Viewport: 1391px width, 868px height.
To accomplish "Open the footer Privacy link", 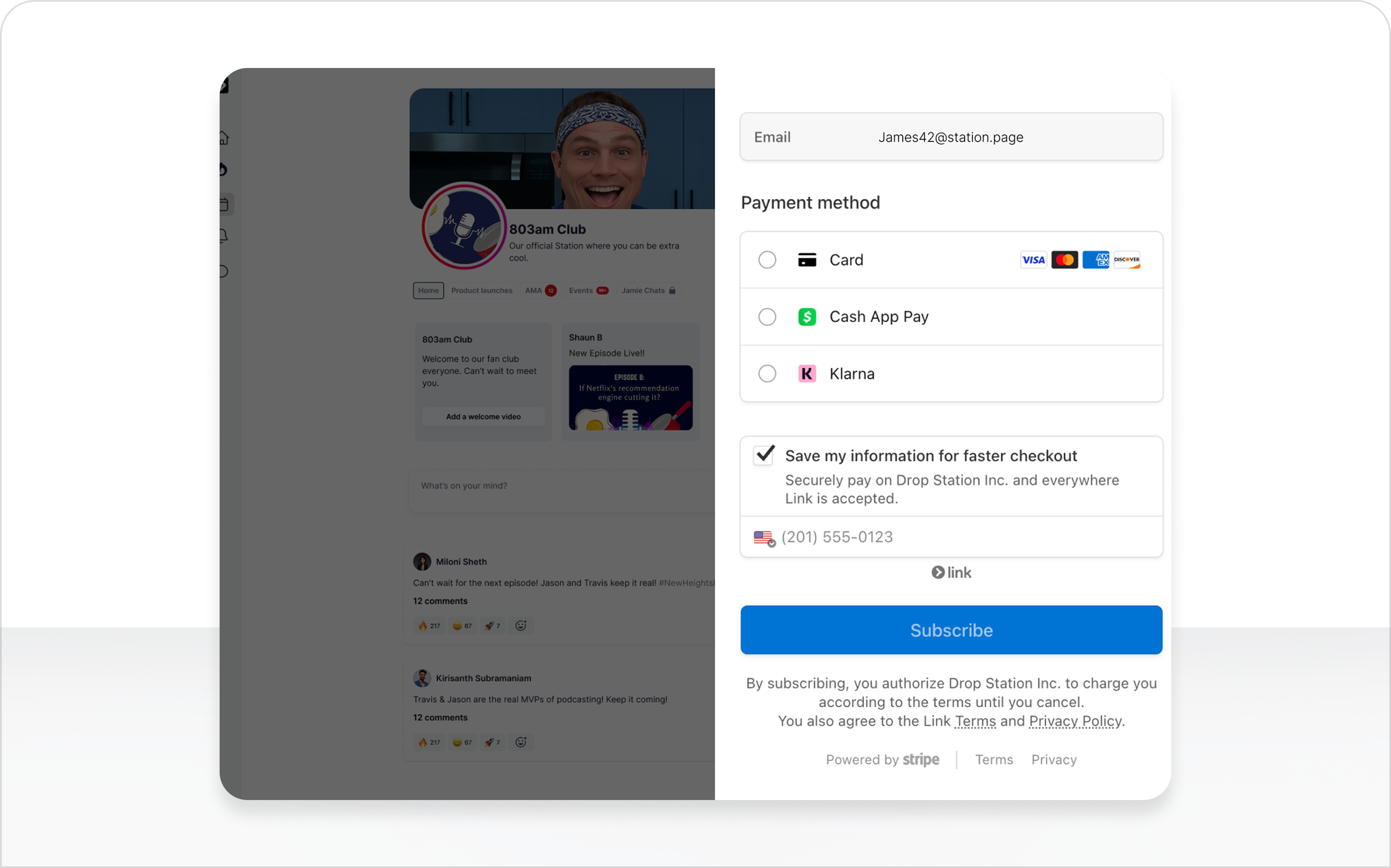I will click(x=1054, y=759).
